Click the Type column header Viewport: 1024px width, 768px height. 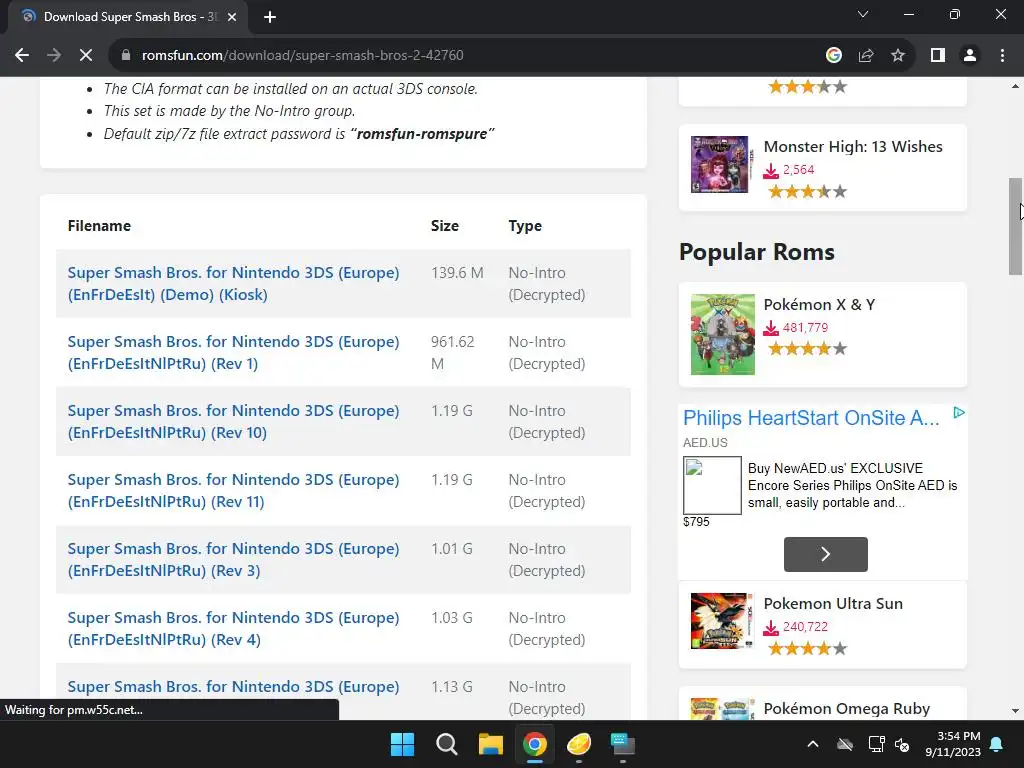(x=525, y=226)
